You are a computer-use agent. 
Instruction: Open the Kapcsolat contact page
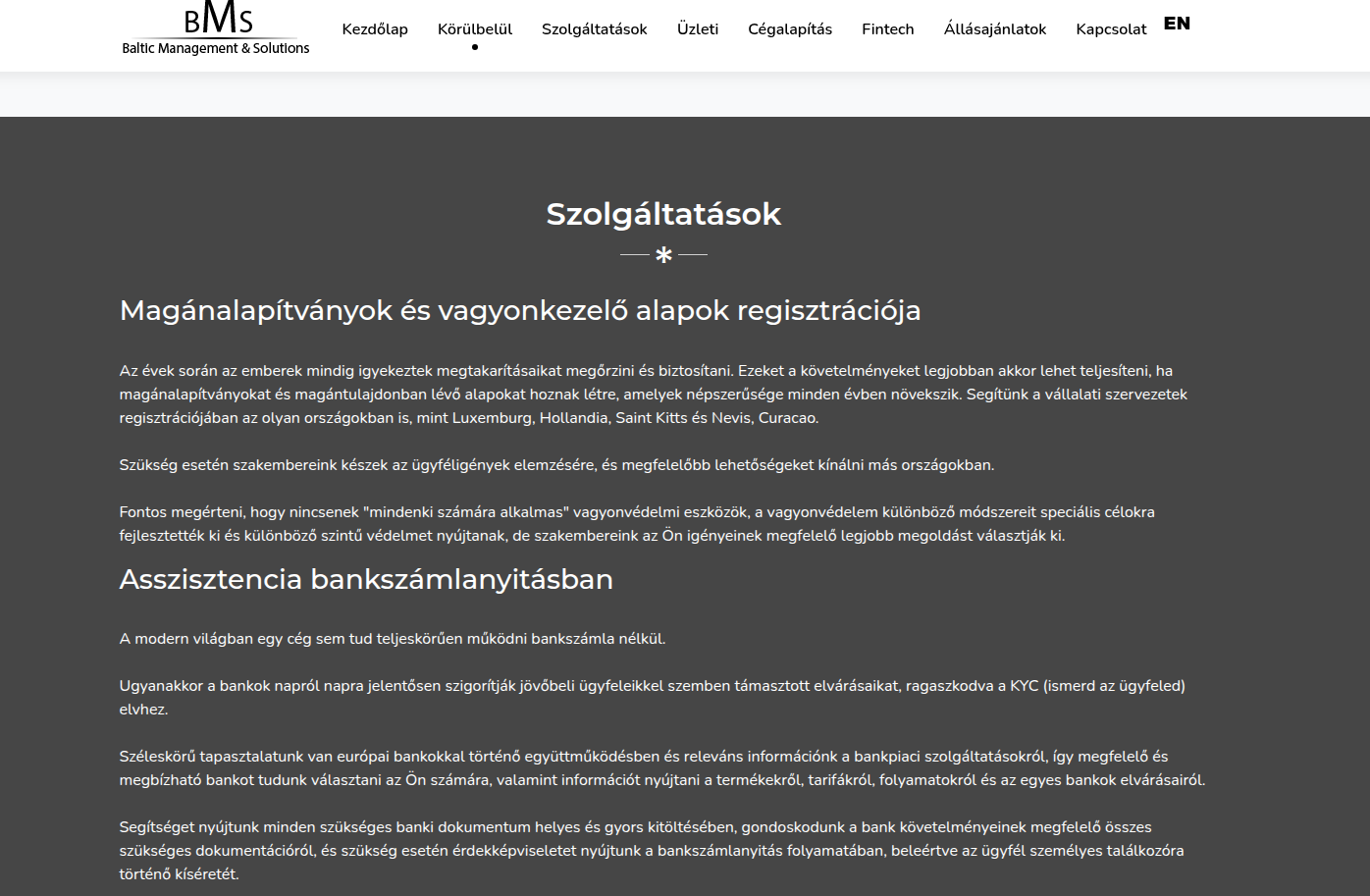point(1111,29)
